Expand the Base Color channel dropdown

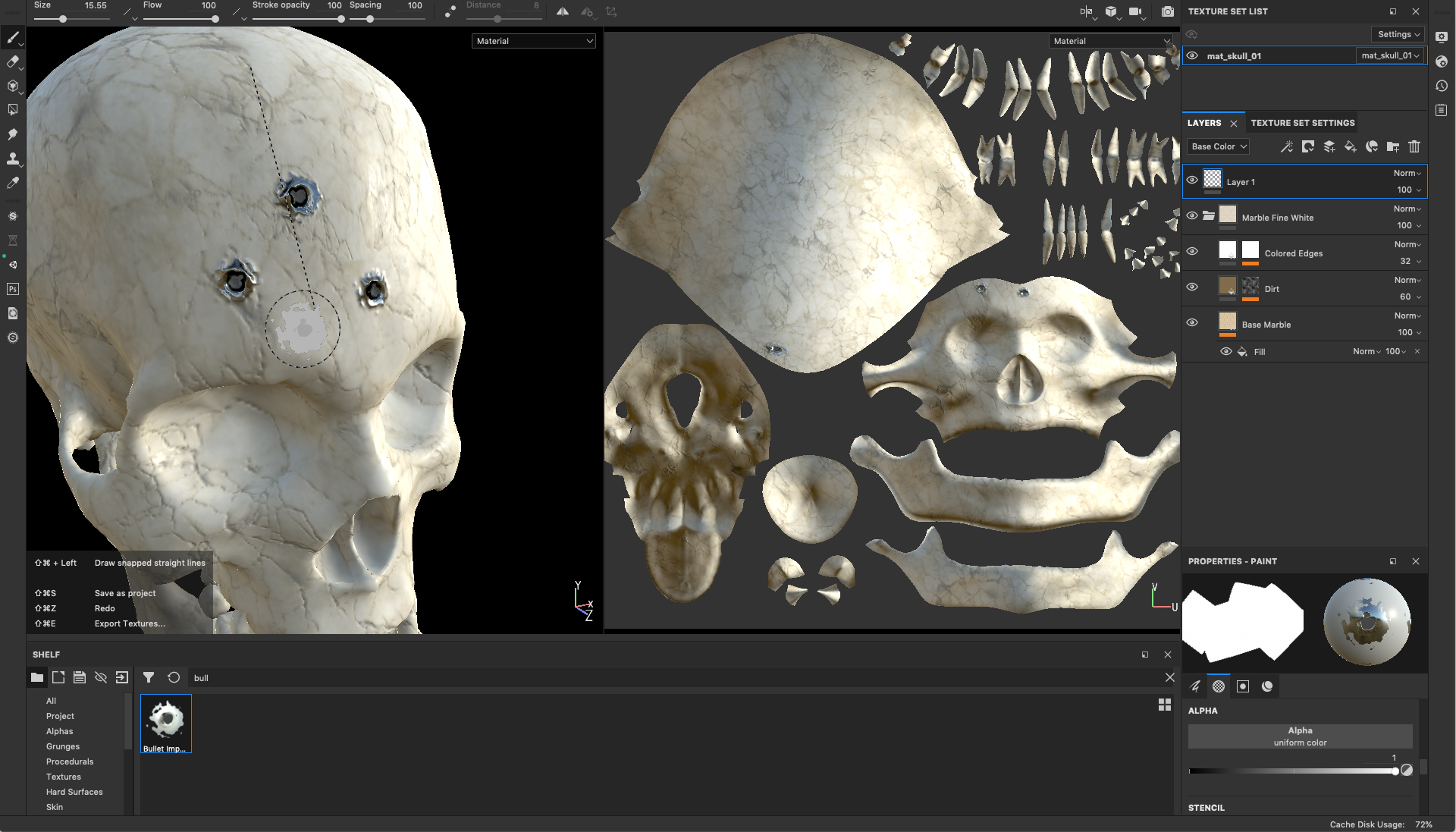click(x=1218, y=147)
